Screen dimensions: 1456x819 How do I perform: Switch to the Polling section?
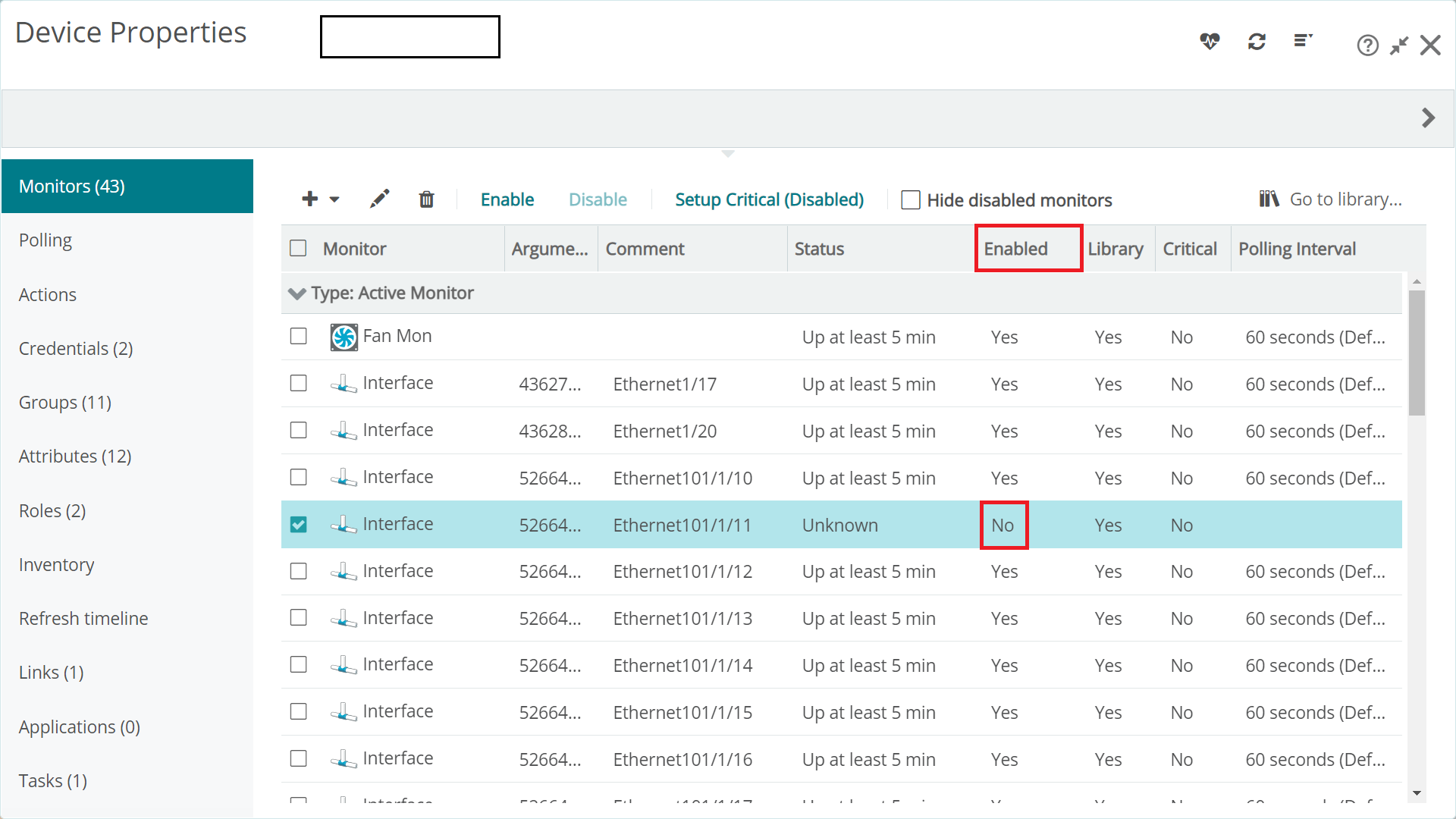pyautogui.click(x=45, y=240)
